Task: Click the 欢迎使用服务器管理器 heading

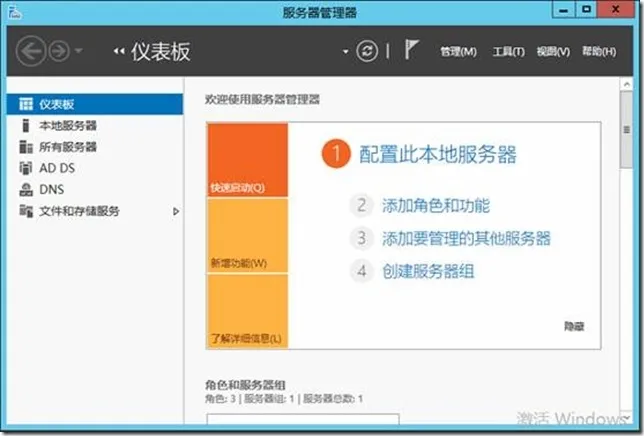Action: 262,99
